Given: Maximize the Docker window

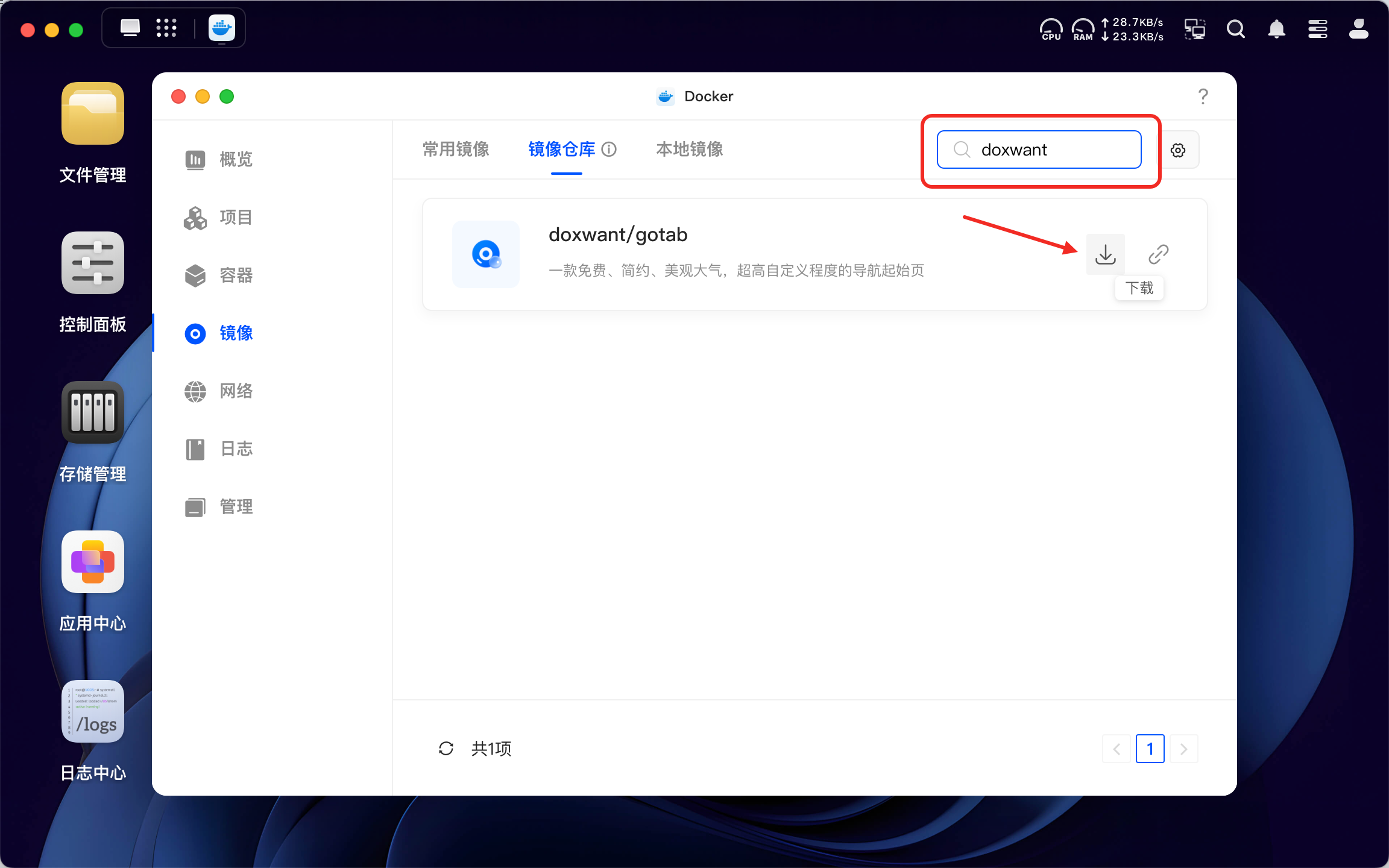Looking at the screenshot, I should [x=227, y=96].
